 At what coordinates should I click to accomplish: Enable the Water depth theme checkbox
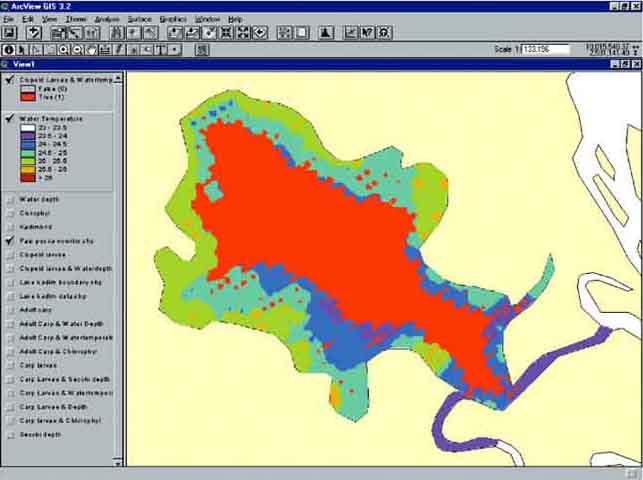(x=11, y=200)
